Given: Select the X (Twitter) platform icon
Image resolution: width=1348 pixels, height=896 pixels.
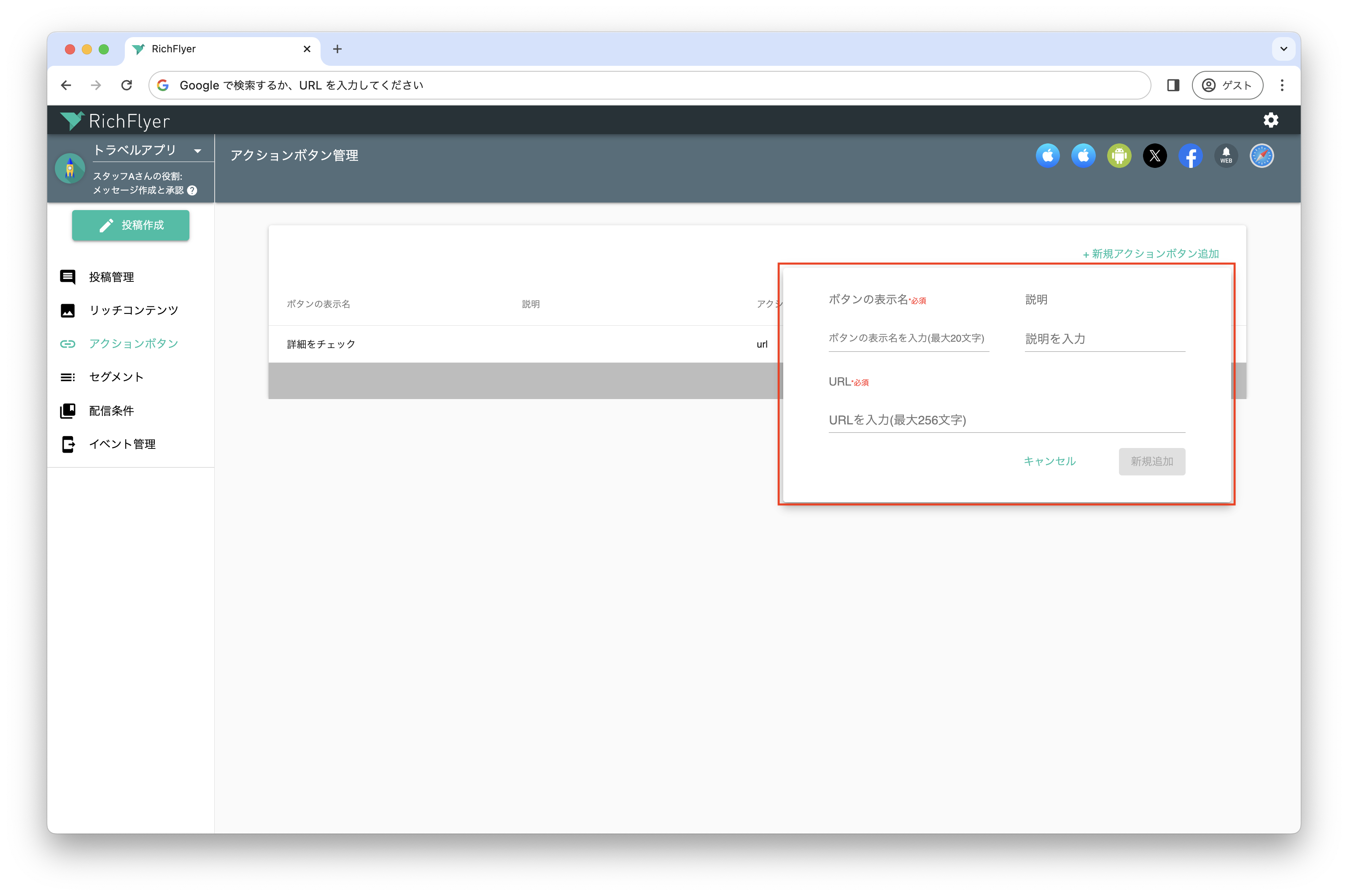Looking at the screenshot, I should pos(1154,155).
